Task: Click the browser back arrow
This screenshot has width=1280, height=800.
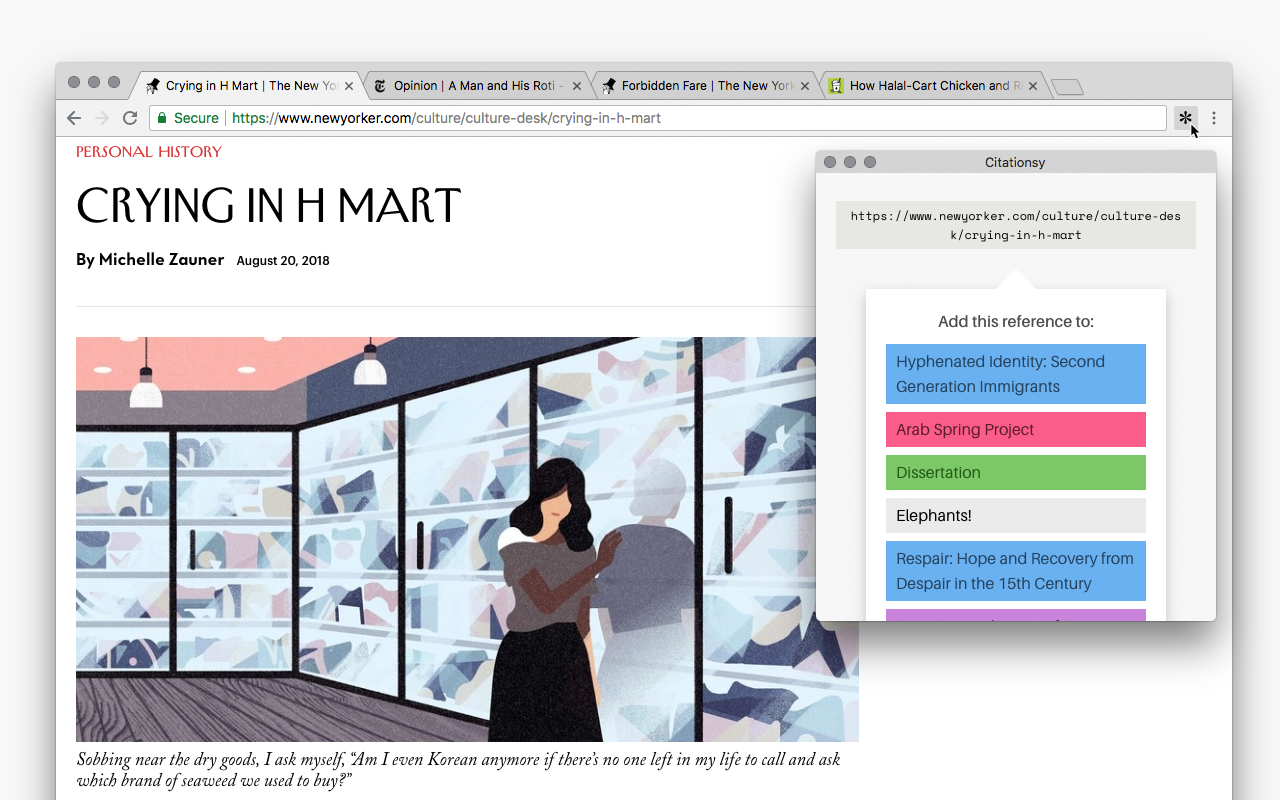Action: (x=74, y=118)
